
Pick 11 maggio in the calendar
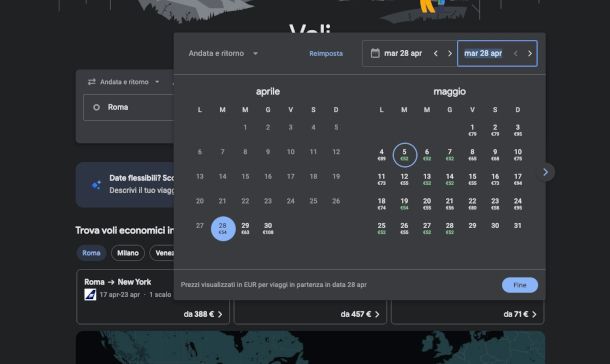[x=382, y=179]
